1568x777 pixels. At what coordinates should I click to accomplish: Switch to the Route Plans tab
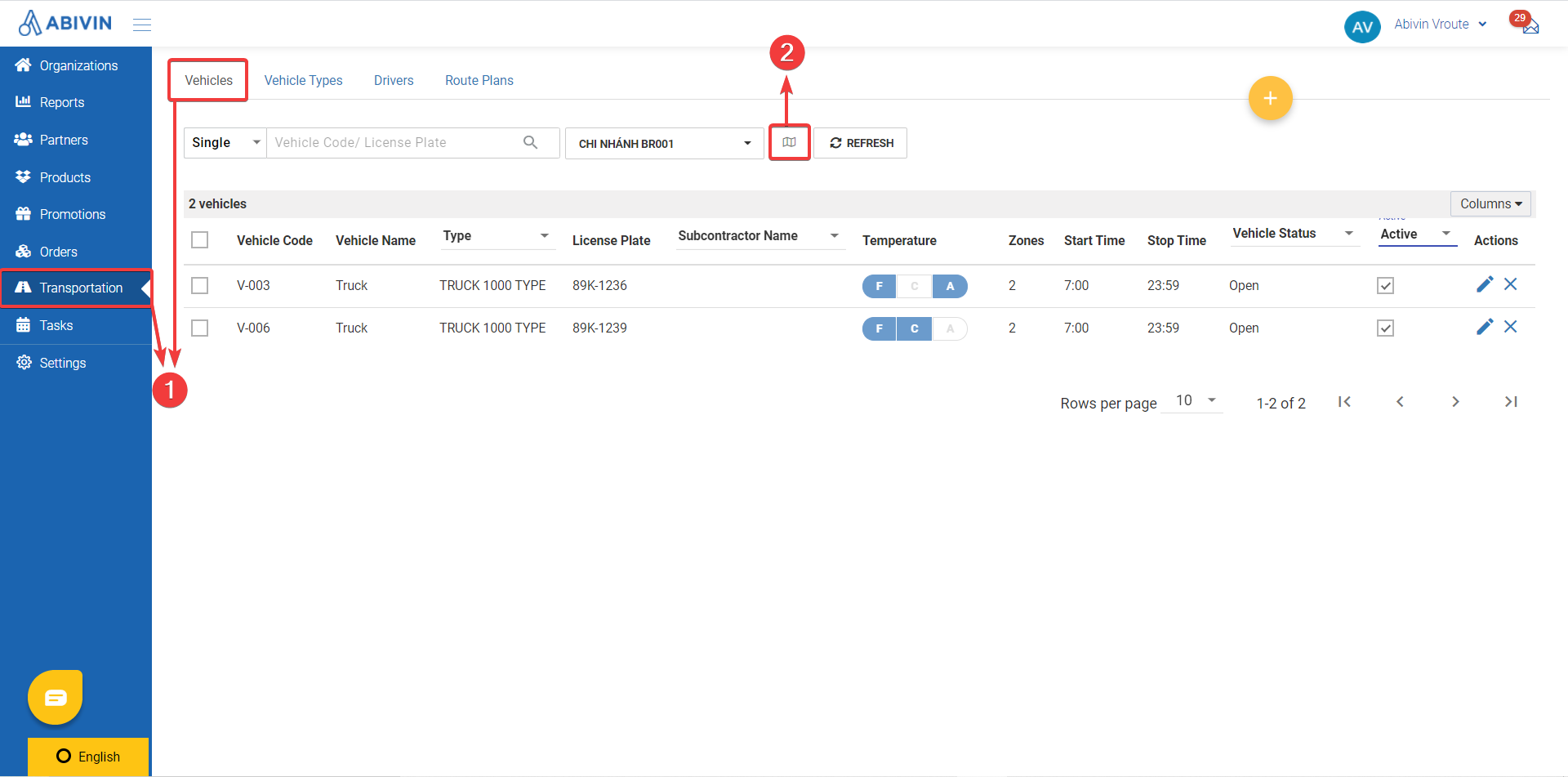pyautogui.click(x=479, y=80)
